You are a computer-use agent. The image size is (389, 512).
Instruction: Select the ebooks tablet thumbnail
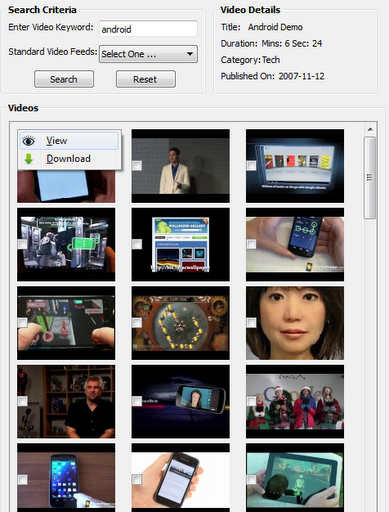(x=295, y=166)
